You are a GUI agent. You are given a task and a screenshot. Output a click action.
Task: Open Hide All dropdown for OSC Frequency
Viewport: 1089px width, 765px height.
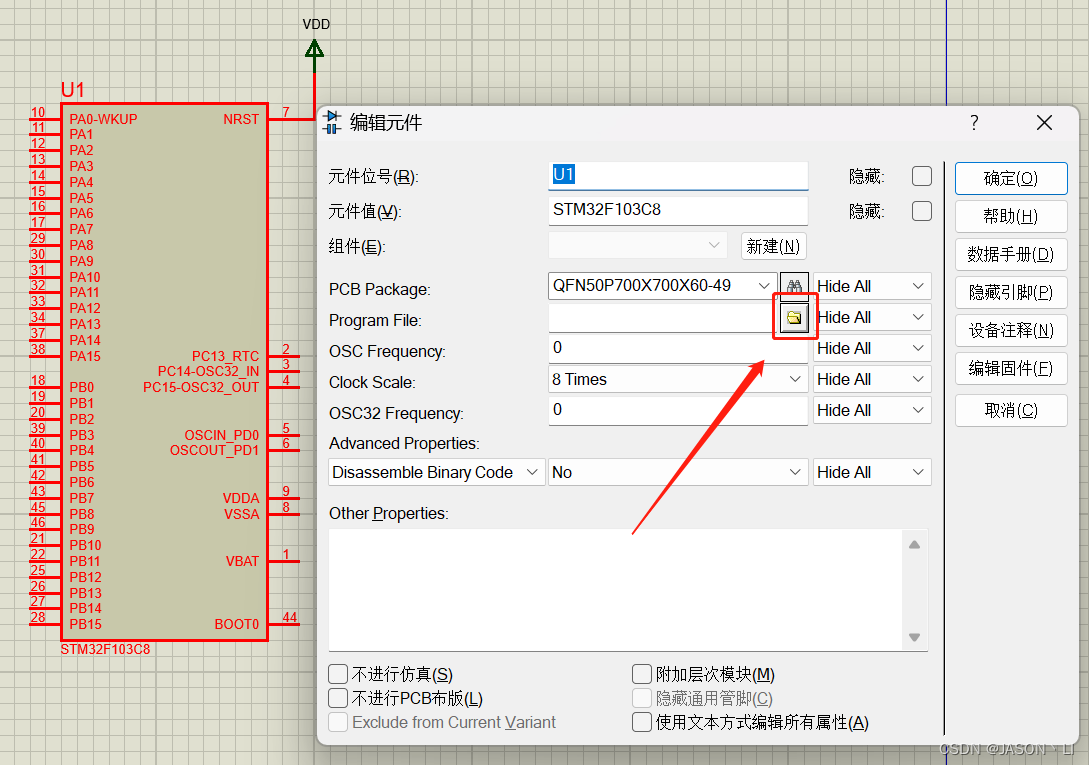pos(872,348)
